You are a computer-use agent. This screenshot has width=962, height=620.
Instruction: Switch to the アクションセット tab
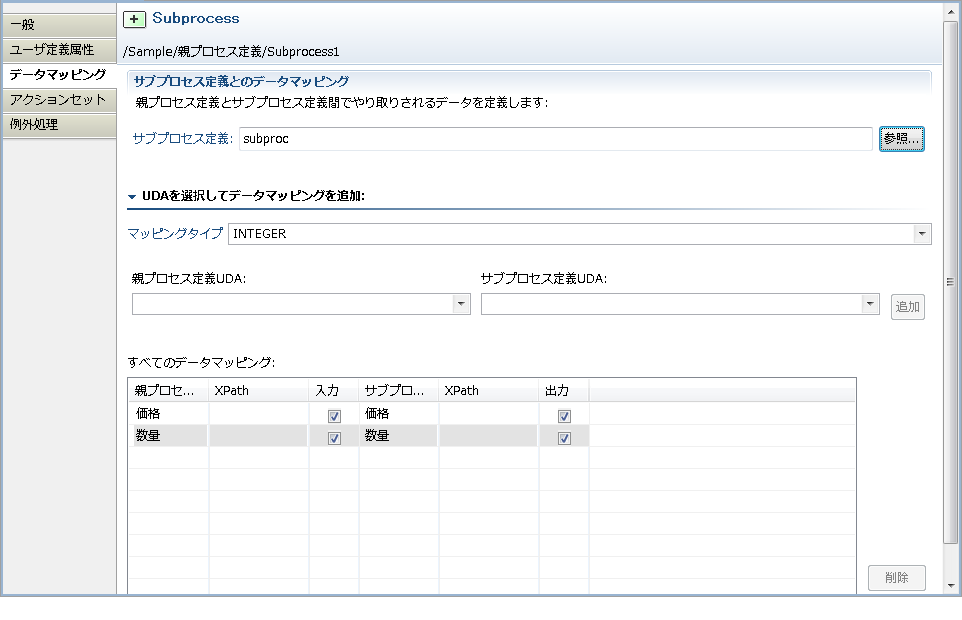click(59, 100)
